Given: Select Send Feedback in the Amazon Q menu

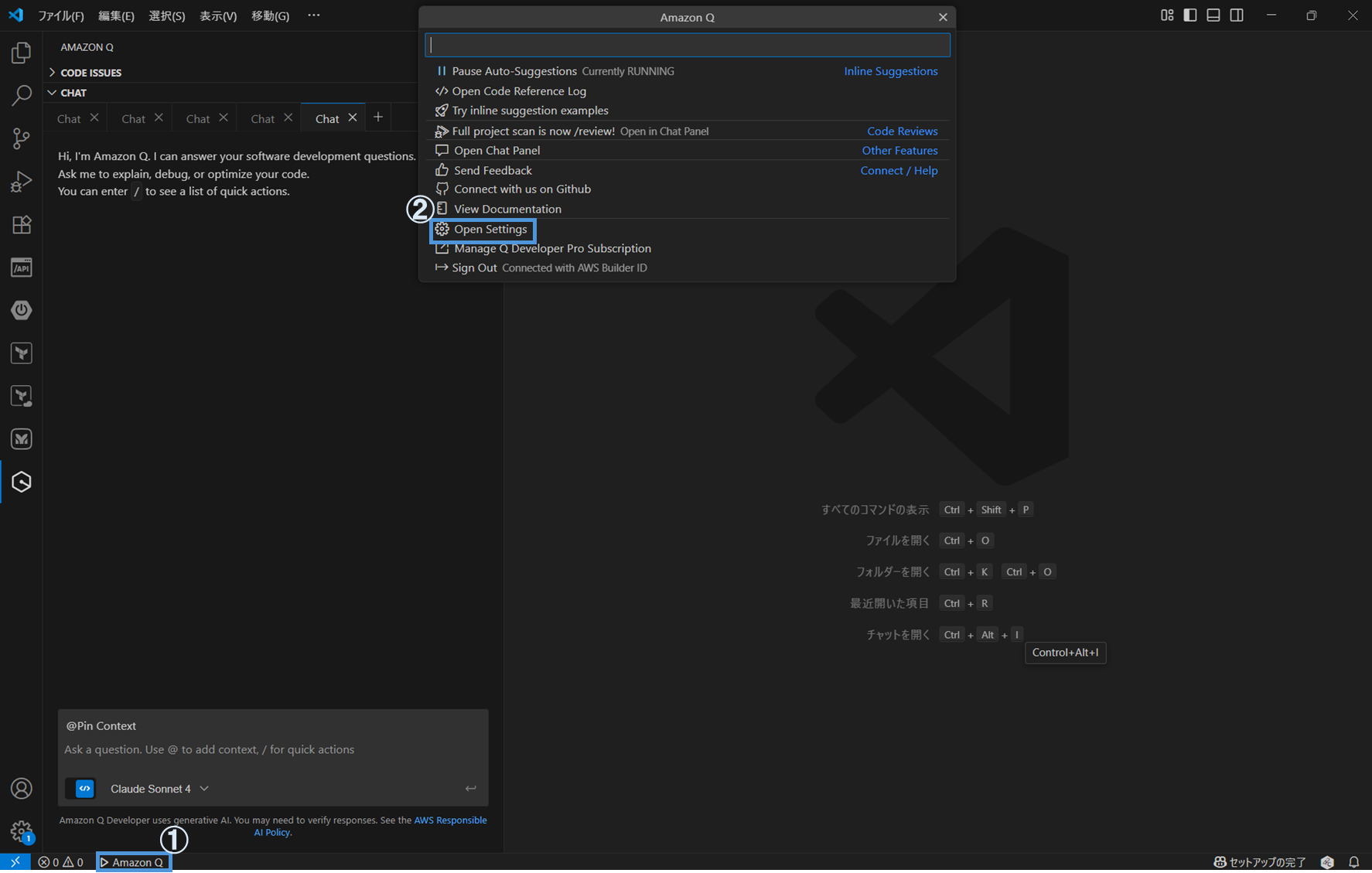Looking at the screenshot, I should click(x=688, y=170).
